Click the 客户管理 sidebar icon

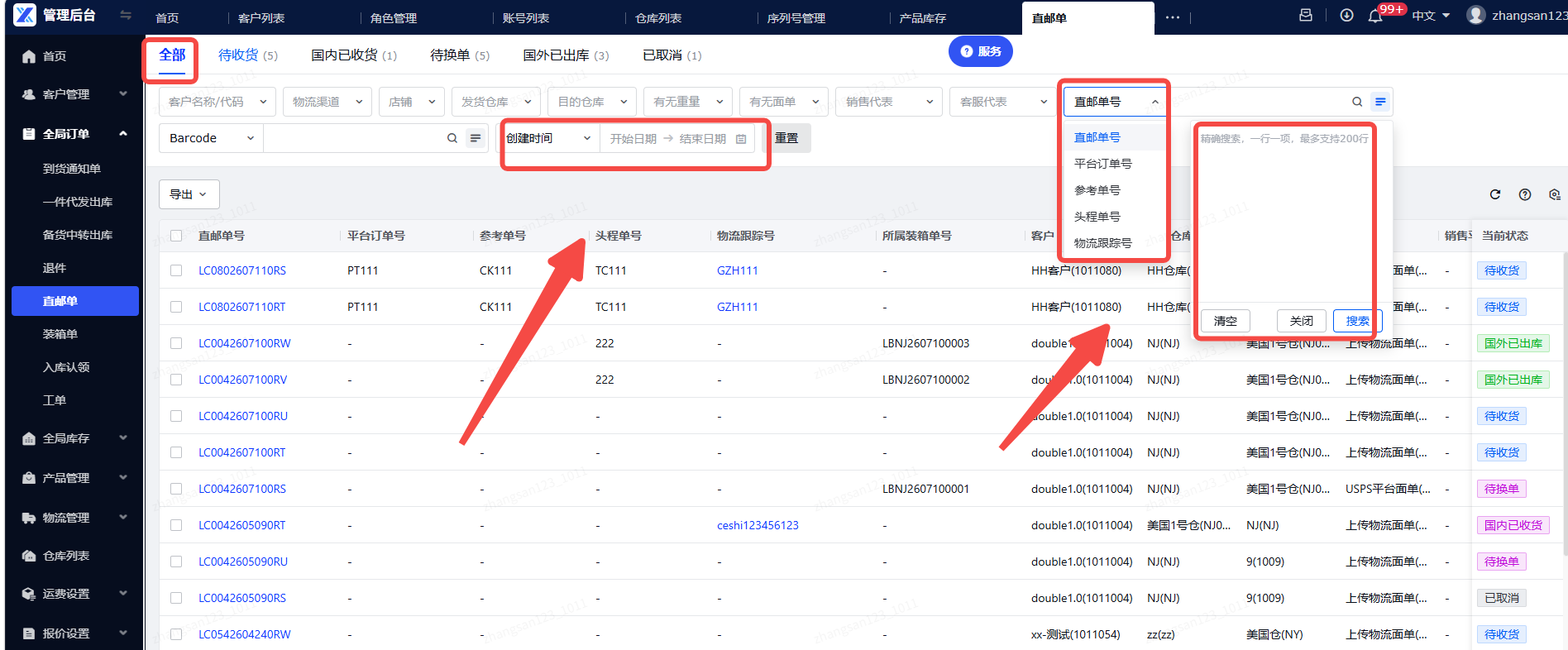29,94
